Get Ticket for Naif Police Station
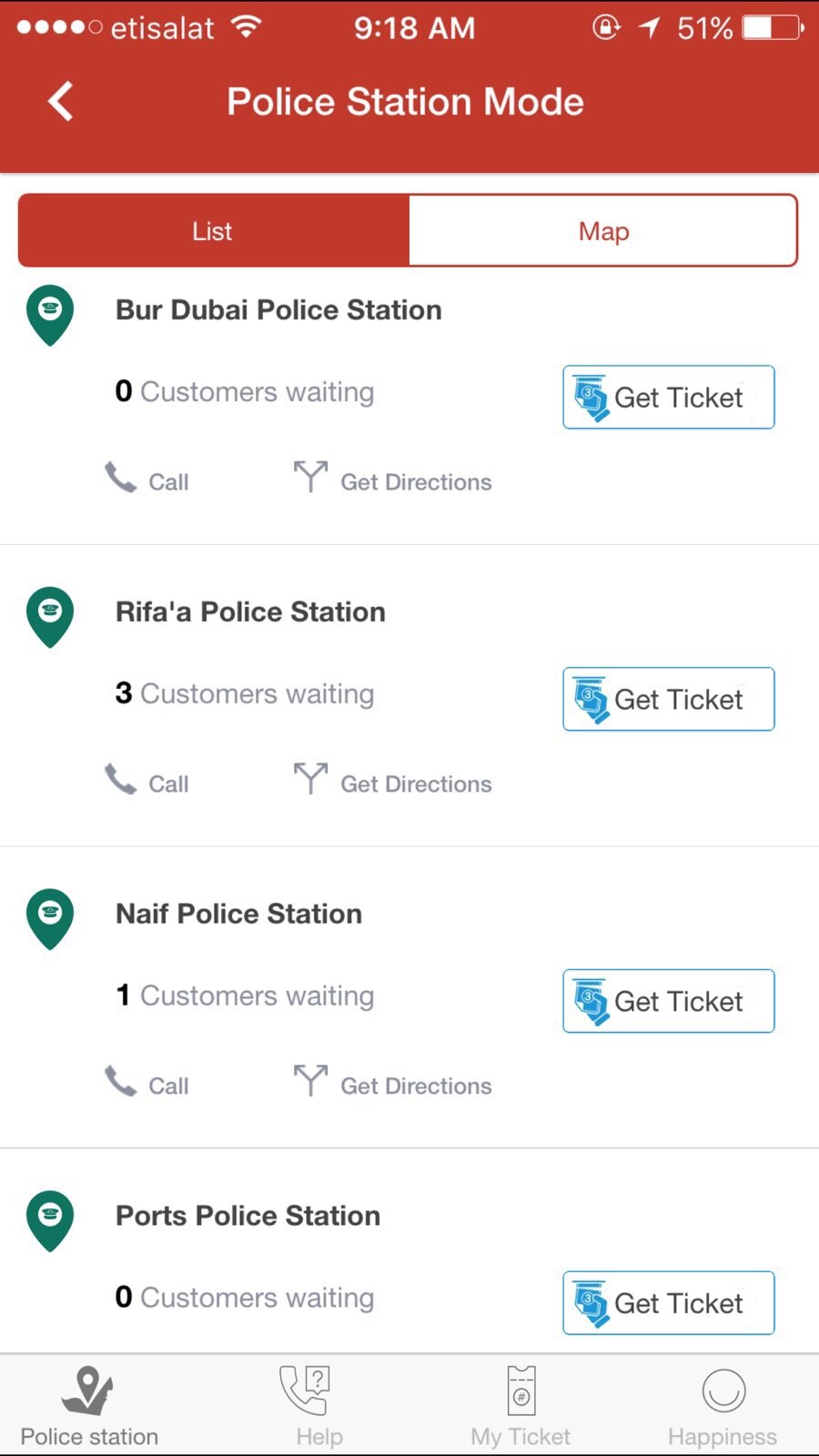This screenshot has height=1456, width=819. (669, 1001)
